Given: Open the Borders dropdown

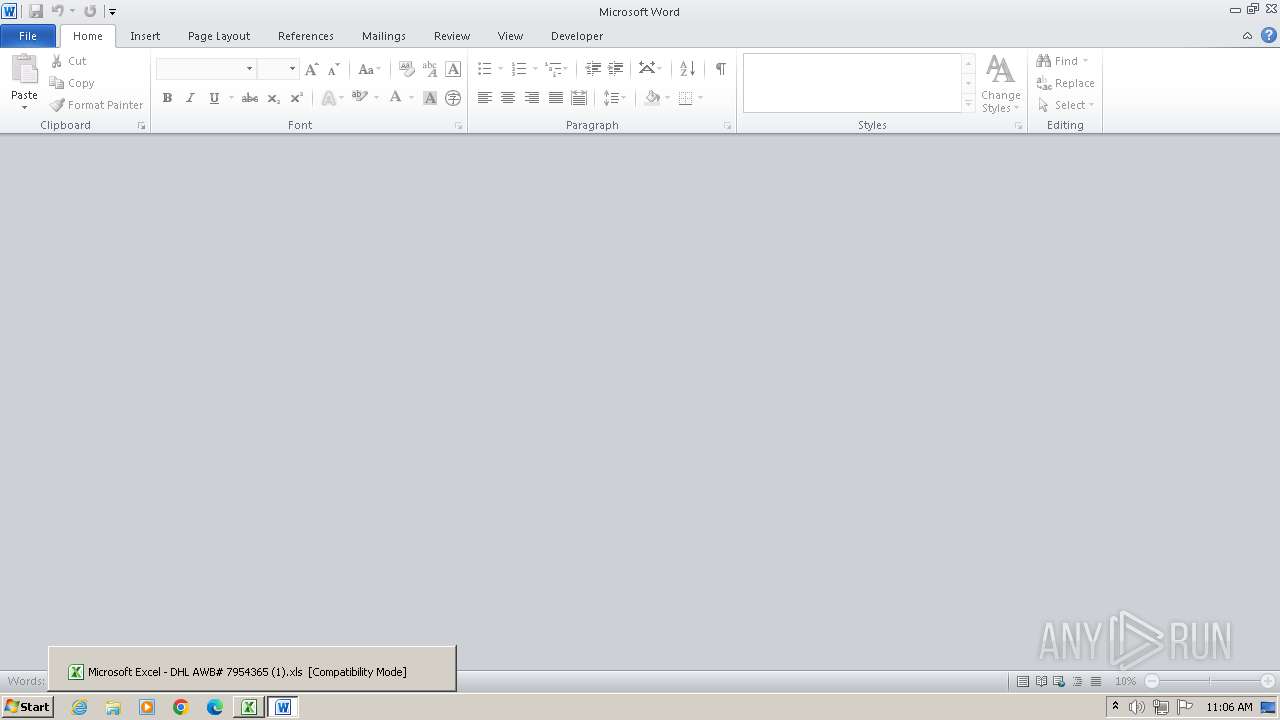Looking at the screenshot, I should pyautogui.click(x=691, y=98).
